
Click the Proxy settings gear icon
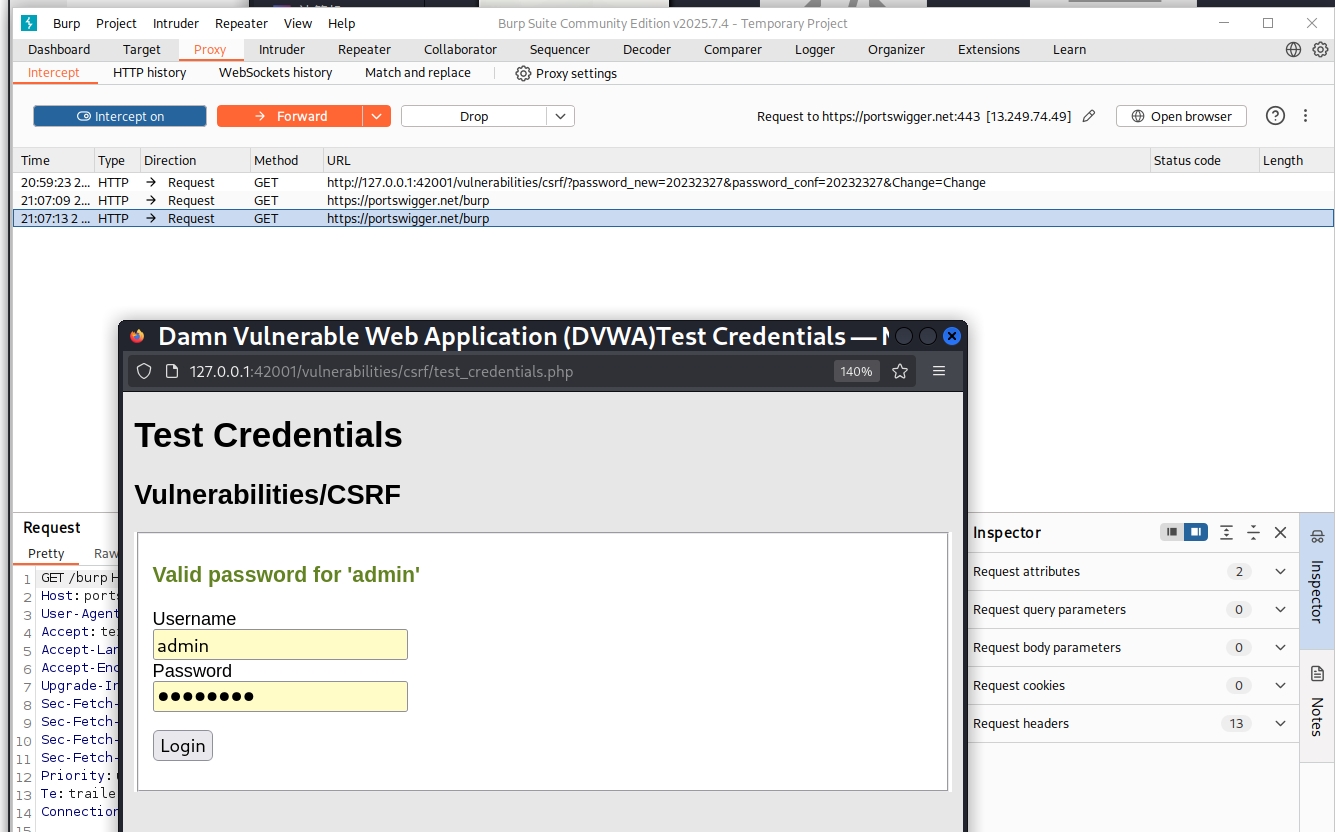click(x=523, y=73)
